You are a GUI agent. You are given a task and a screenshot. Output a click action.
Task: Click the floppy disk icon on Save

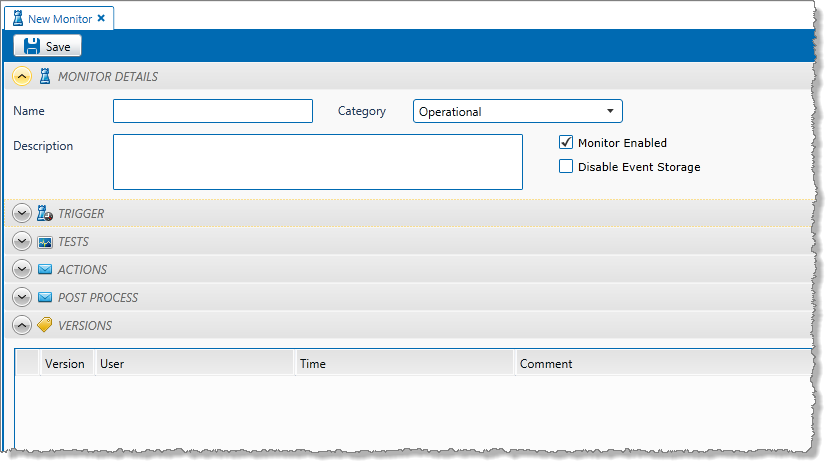(32, 46)
